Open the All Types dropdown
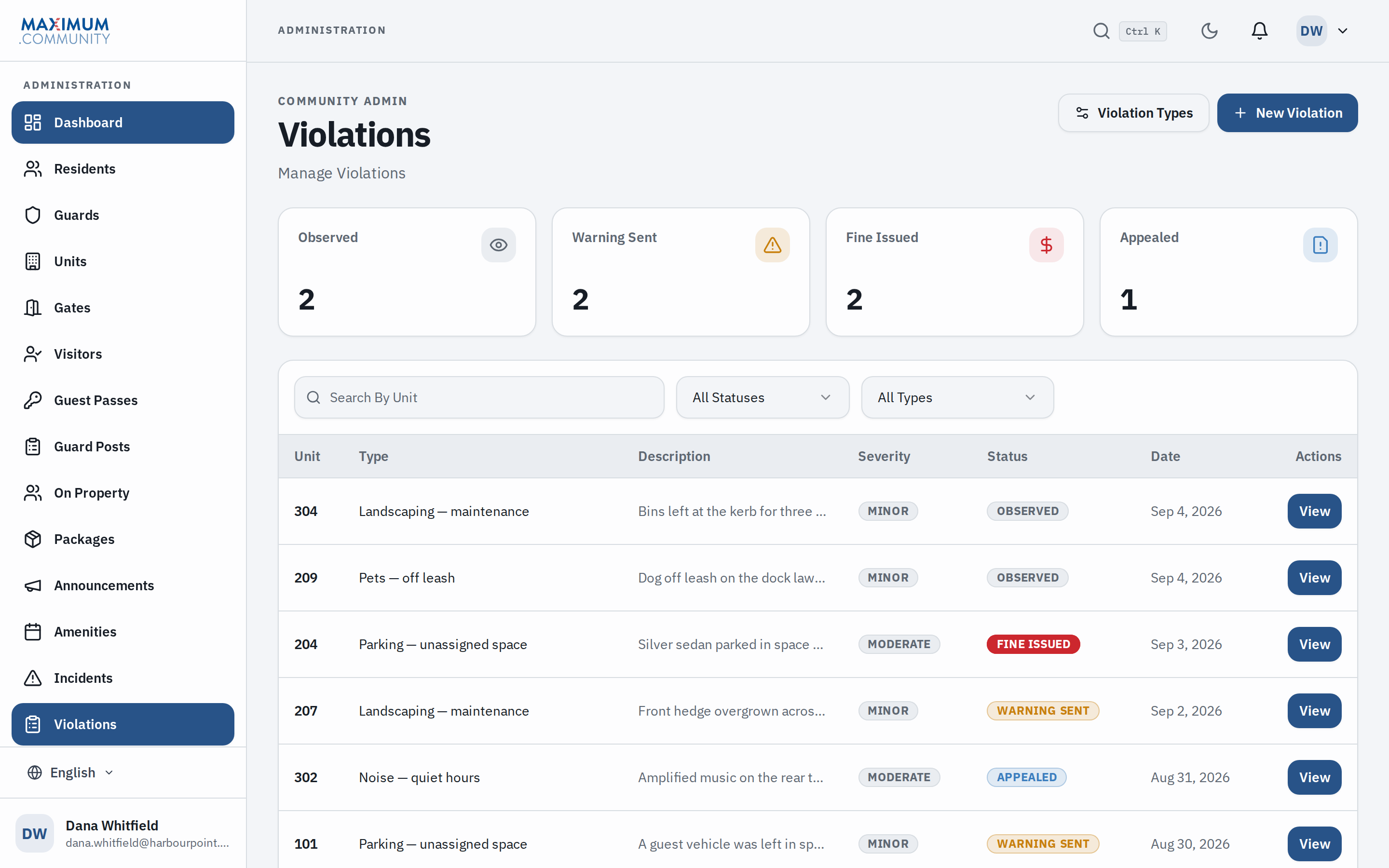This screenshot has height=868, width=1389. (957, 397)
